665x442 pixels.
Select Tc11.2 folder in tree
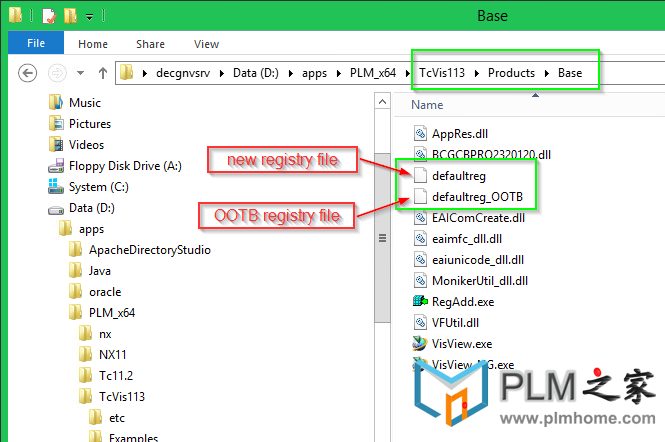116,376
